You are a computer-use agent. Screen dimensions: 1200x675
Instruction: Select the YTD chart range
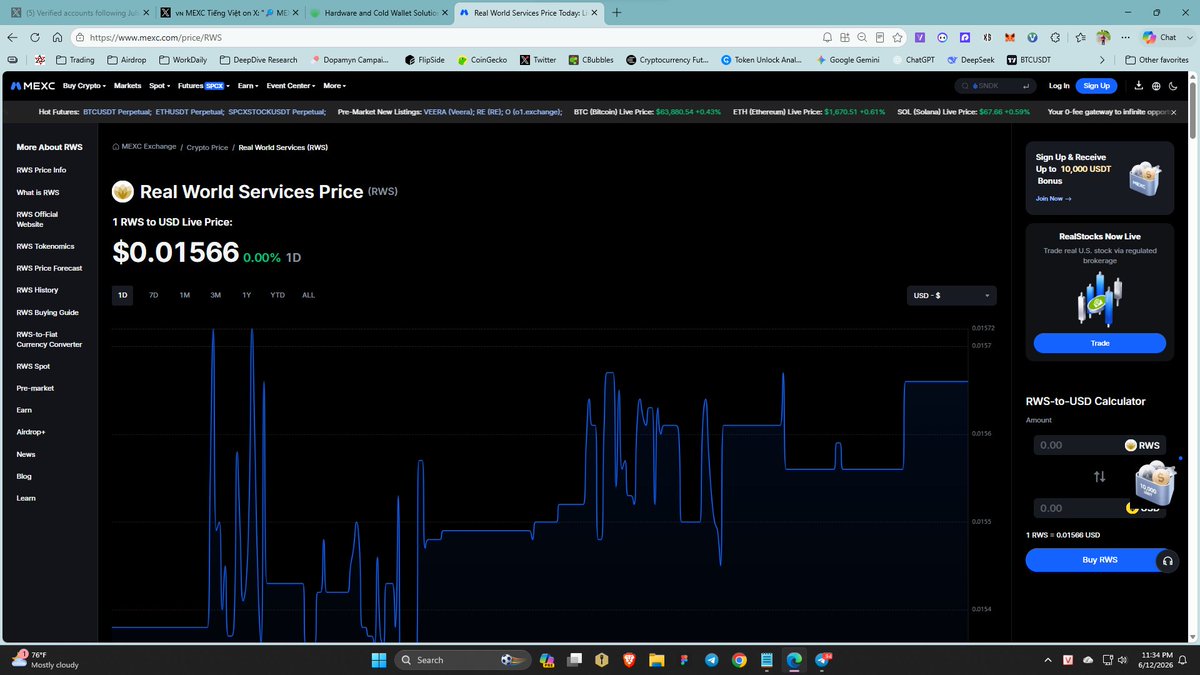click(x=277, y=295)
